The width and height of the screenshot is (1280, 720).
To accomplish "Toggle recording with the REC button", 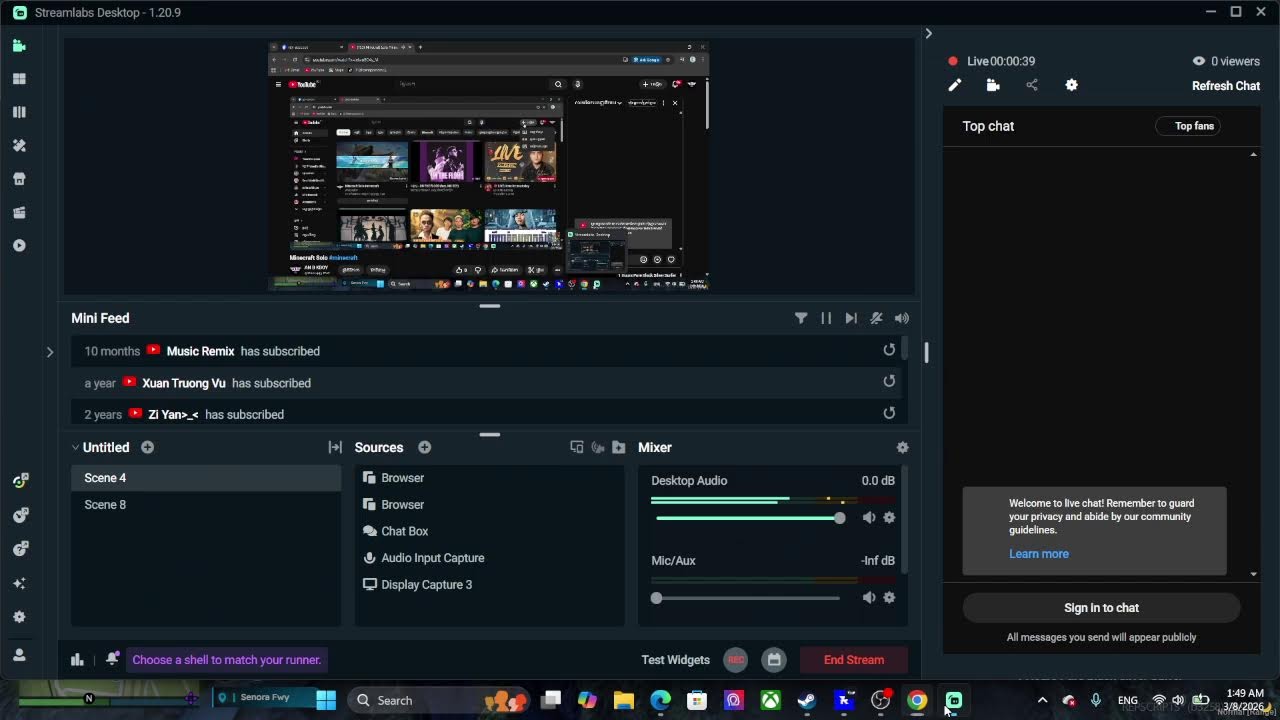I will point(736,660).
